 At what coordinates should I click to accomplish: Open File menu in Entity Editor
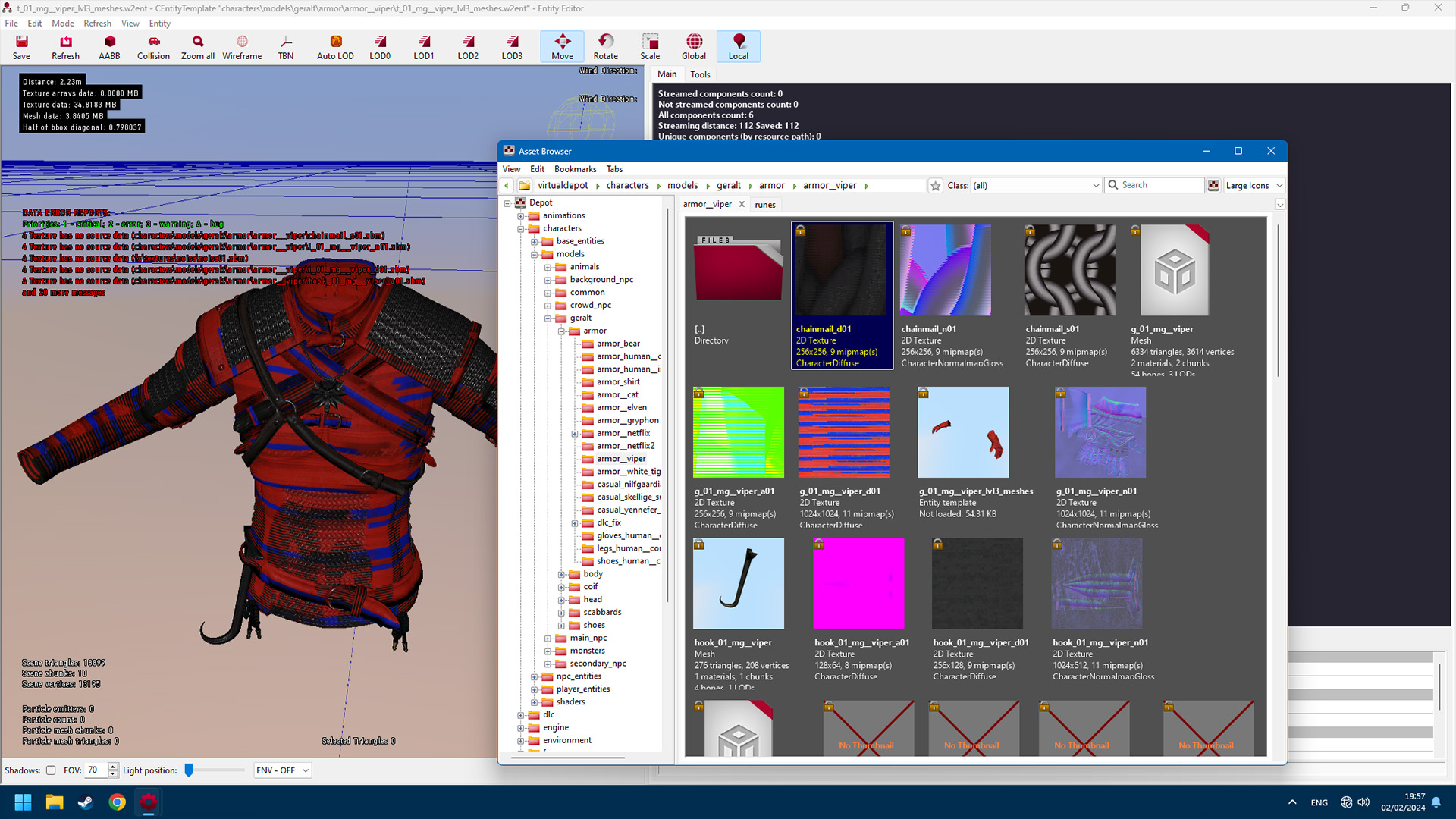(x=11, y=24)
